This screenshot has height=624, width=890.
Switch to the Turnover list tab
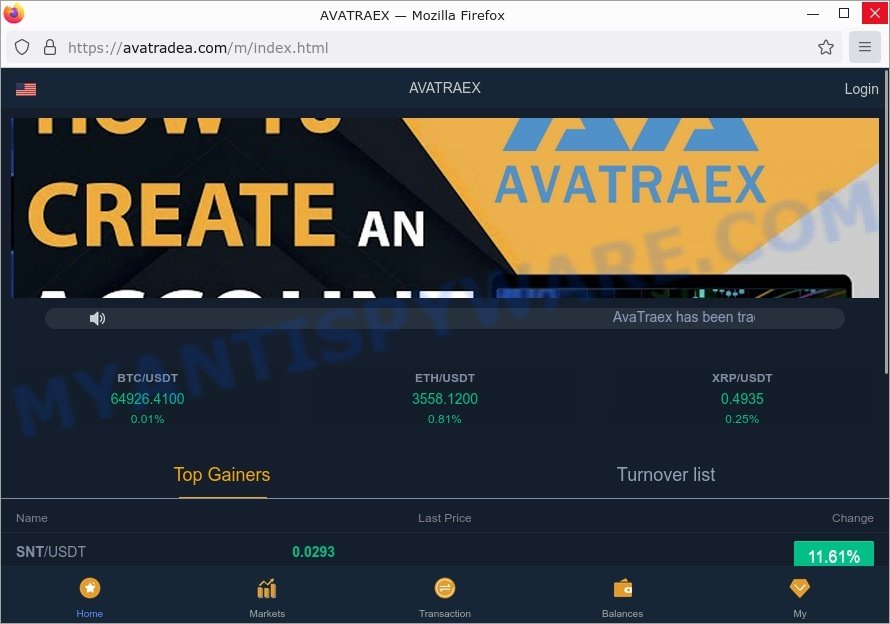coord(666,475)
